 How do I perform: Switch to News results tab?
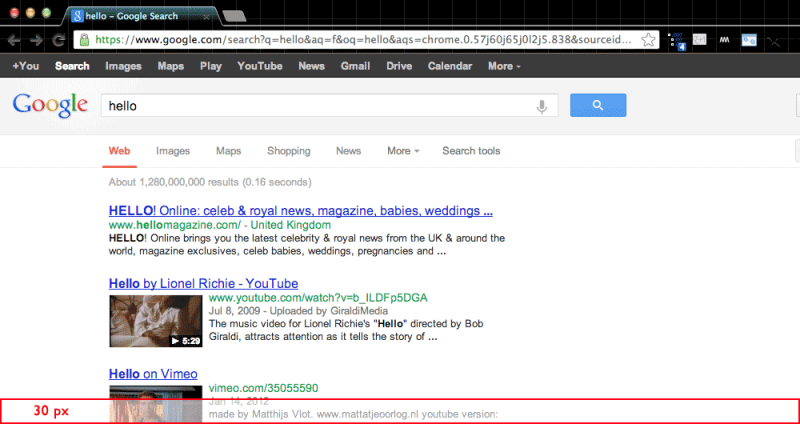348,151
